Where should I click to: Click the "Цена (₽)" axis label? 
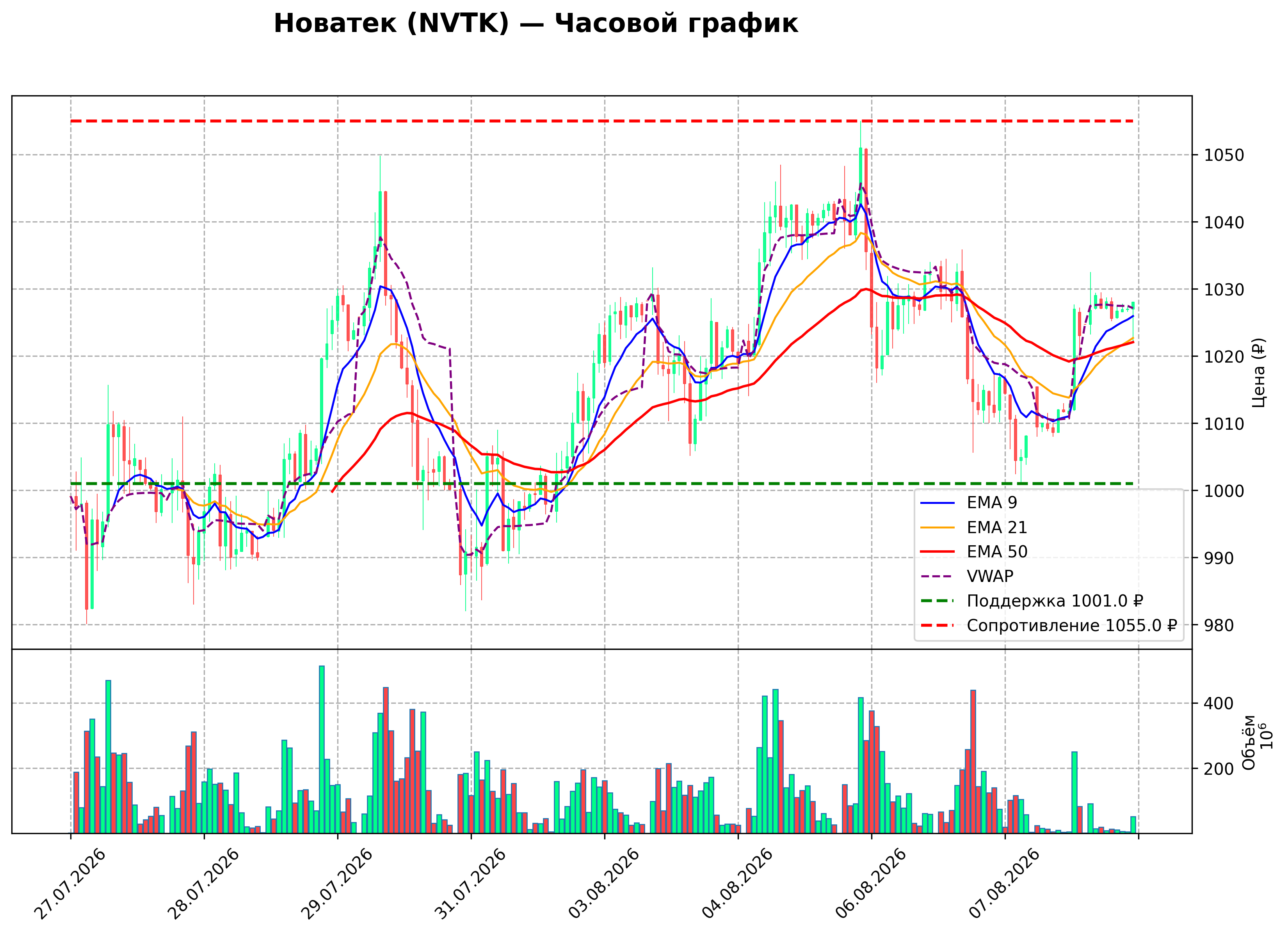coord(1259,373)
